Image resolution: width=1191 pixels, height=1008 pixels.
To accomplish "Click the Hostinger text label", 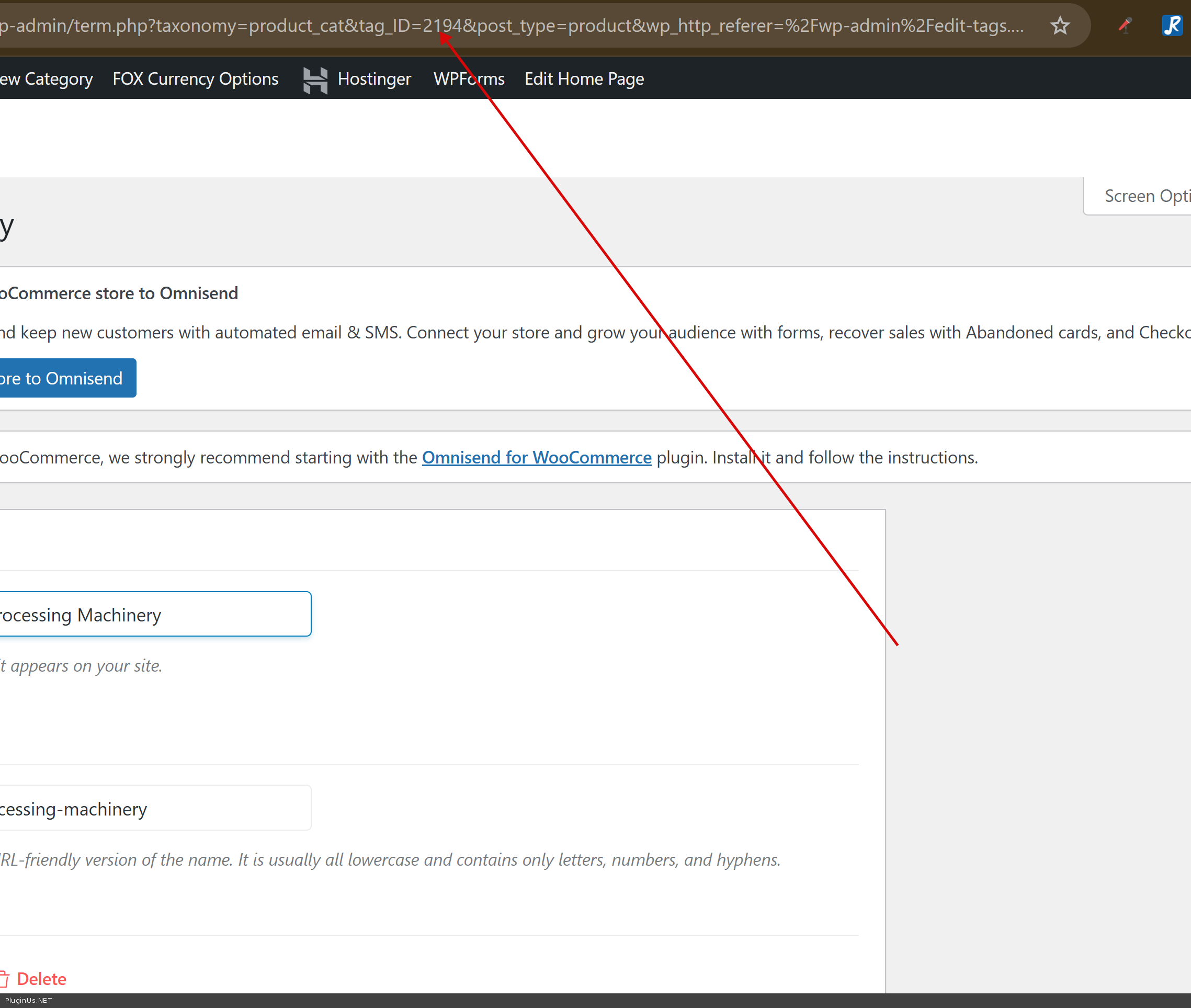I will click(x=374, y=79).
